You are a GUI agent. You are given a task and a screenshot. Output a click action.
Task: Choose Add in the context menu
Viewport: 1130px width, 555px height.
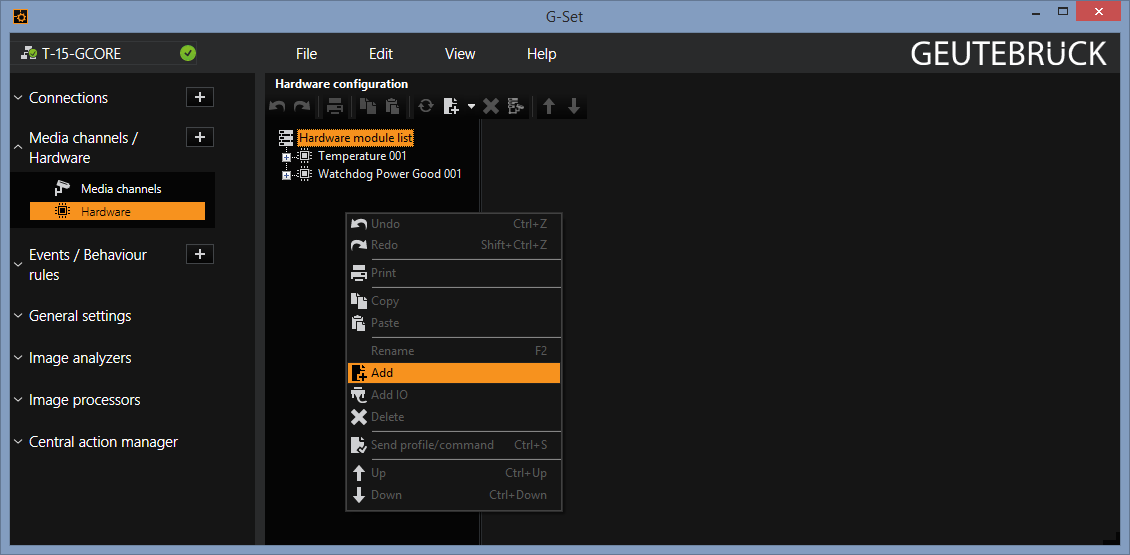pos(454,373)
